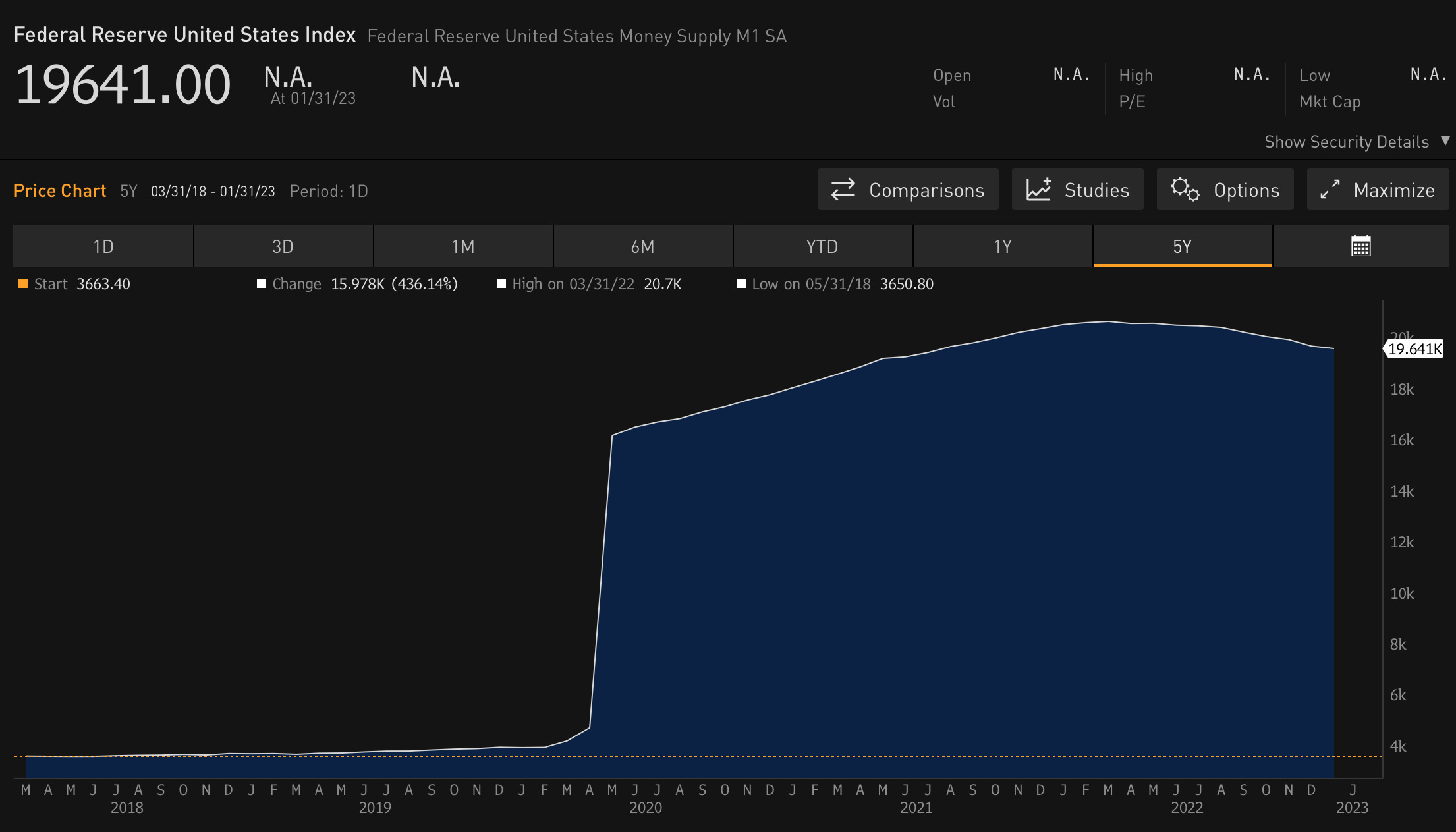Click the Comparisons arrows icon
This screenshot has height=832, width=1456.
click(843, 190)
